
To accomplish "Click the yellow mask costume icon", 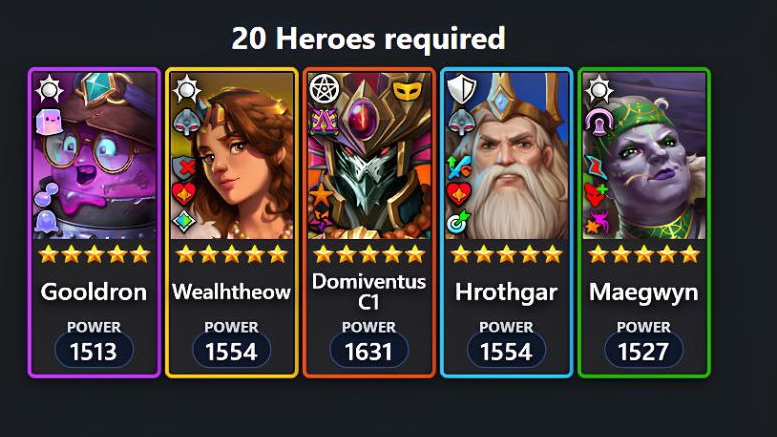I will [x=407, y=91].
